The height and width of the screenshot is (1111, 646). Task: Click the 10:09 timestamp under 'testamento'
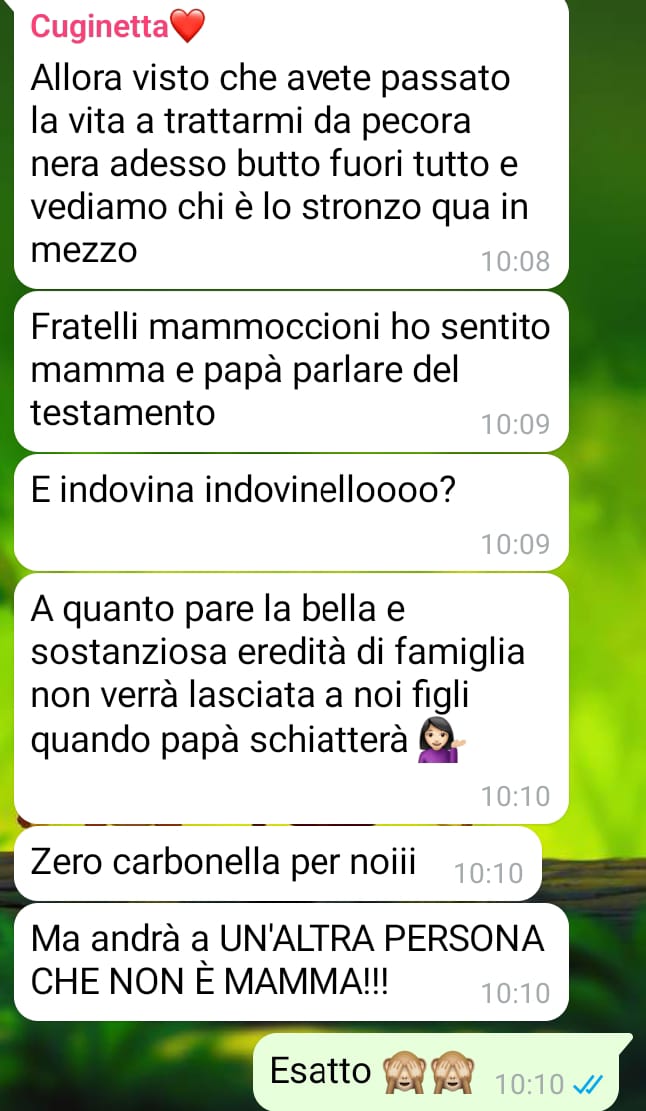516,424
